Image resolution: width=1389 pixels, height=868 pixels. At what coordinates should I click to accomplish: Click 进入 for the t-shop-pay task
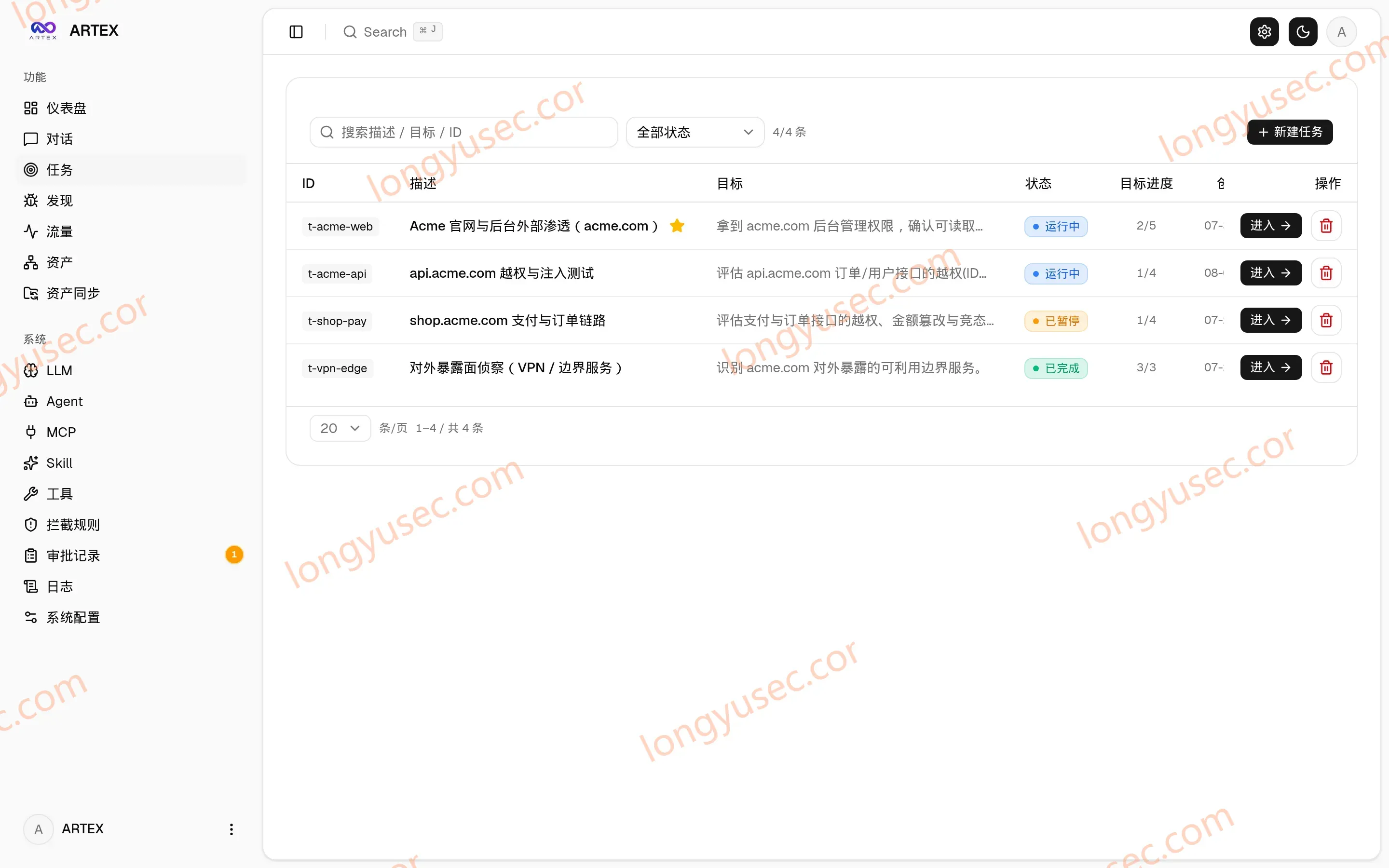(x=1271, y=320)
